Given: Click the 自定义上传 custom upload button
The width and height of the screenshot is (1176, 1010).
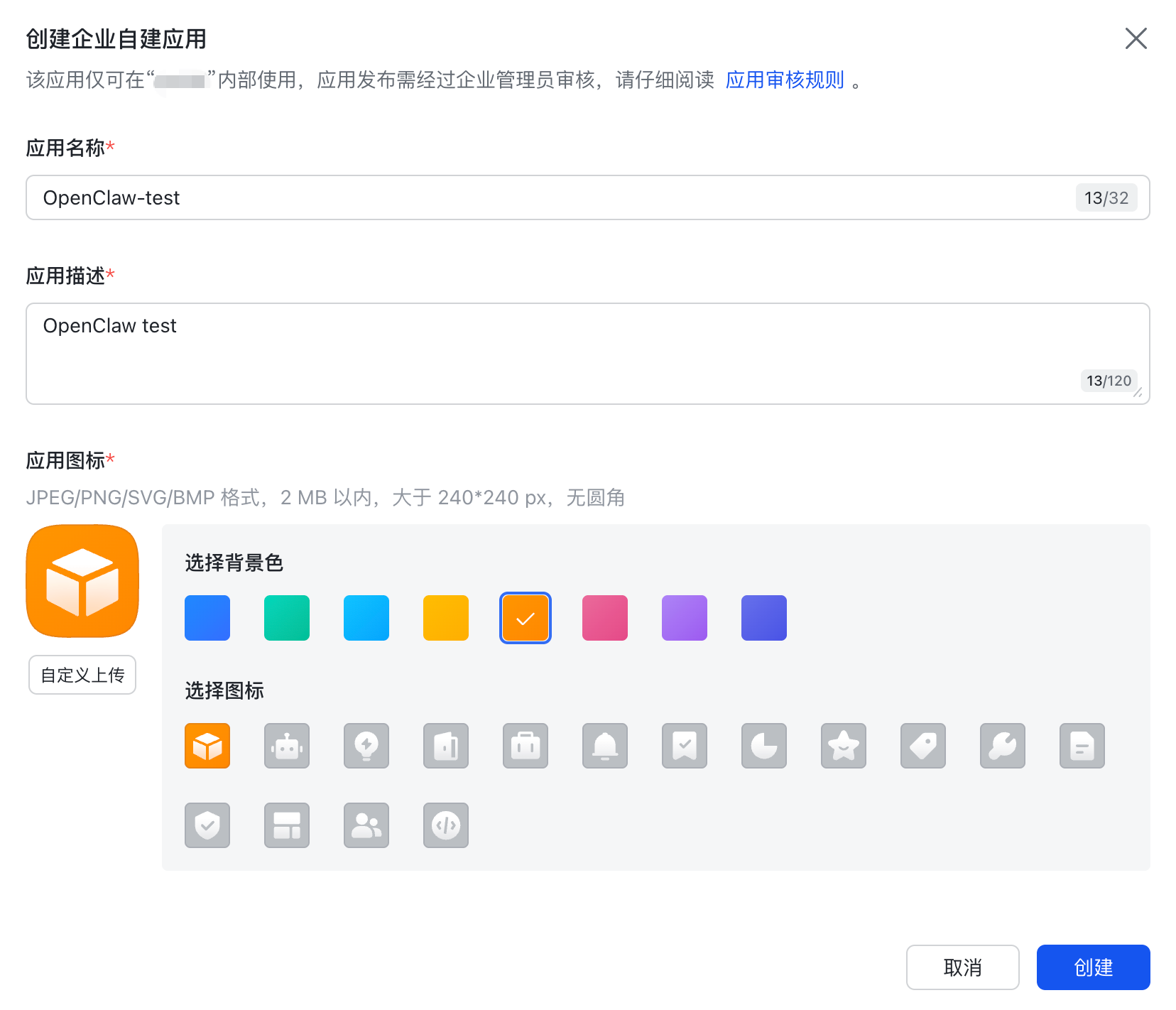Looking at the screenshot, I should [82, 675].
